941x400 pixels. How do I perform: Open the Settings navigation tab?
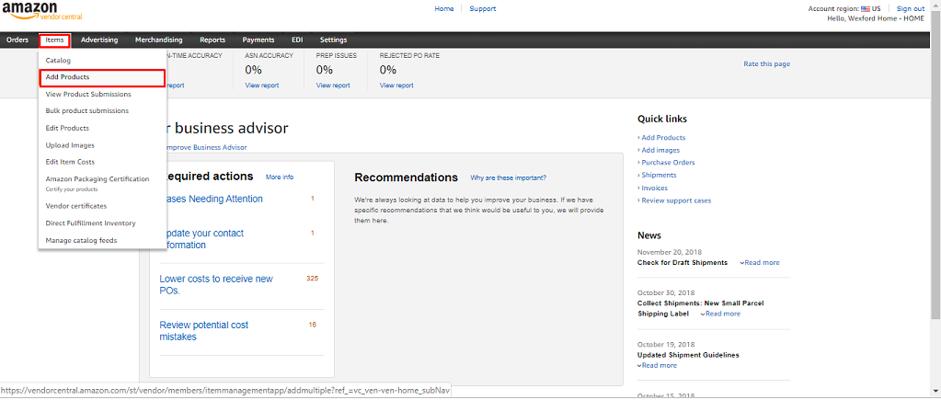click(x=333, y=40)
